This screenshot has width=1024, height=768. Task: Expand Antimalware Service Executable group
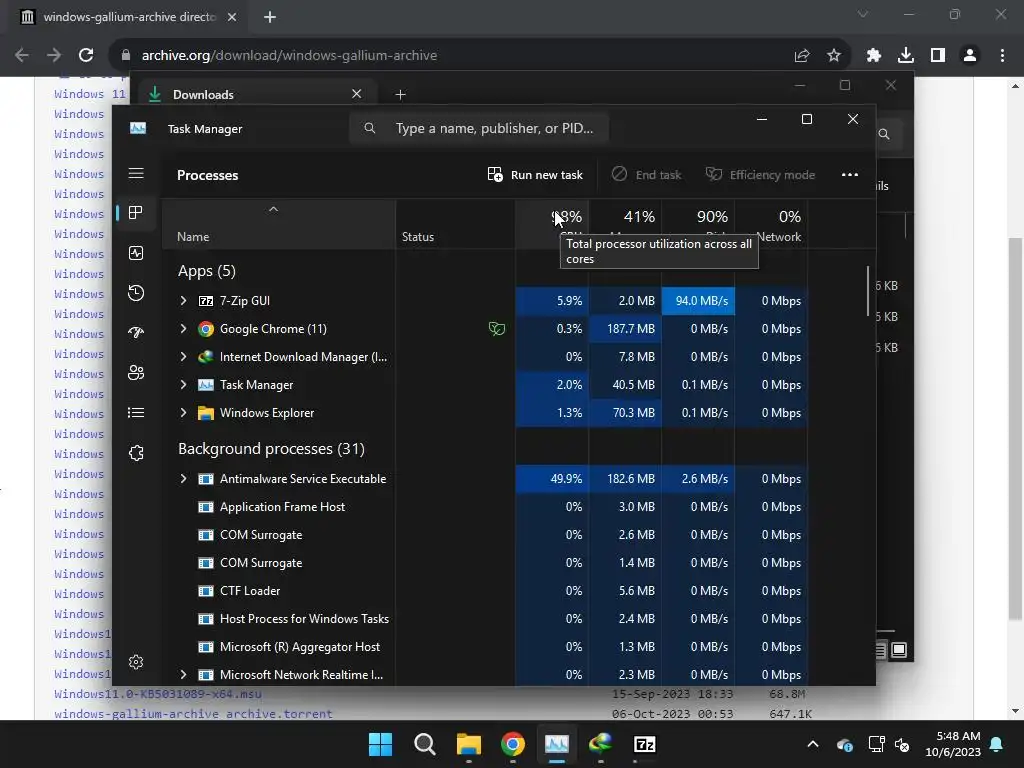tap(184, 479)
